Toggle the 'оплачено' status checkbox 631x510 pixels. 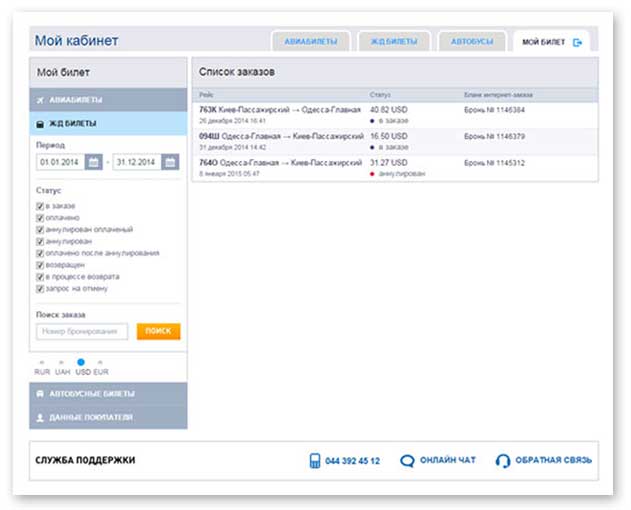[x=40, y=218]
